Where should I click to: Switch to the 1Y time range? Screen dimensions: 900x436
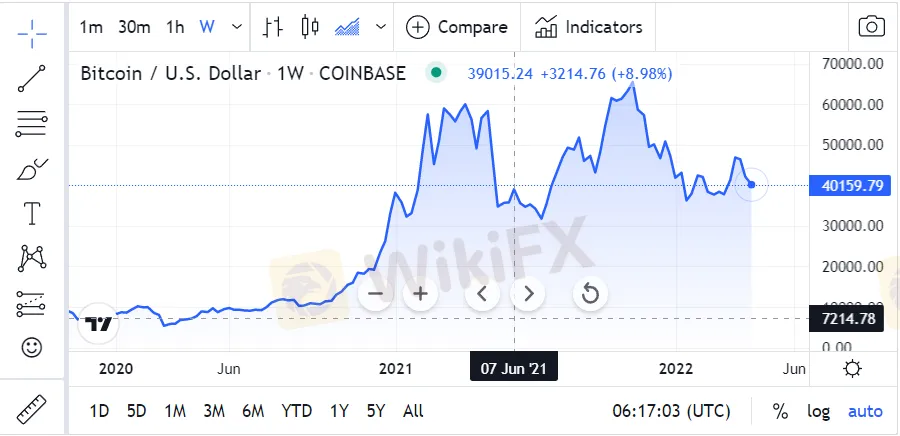click(339, 411)
